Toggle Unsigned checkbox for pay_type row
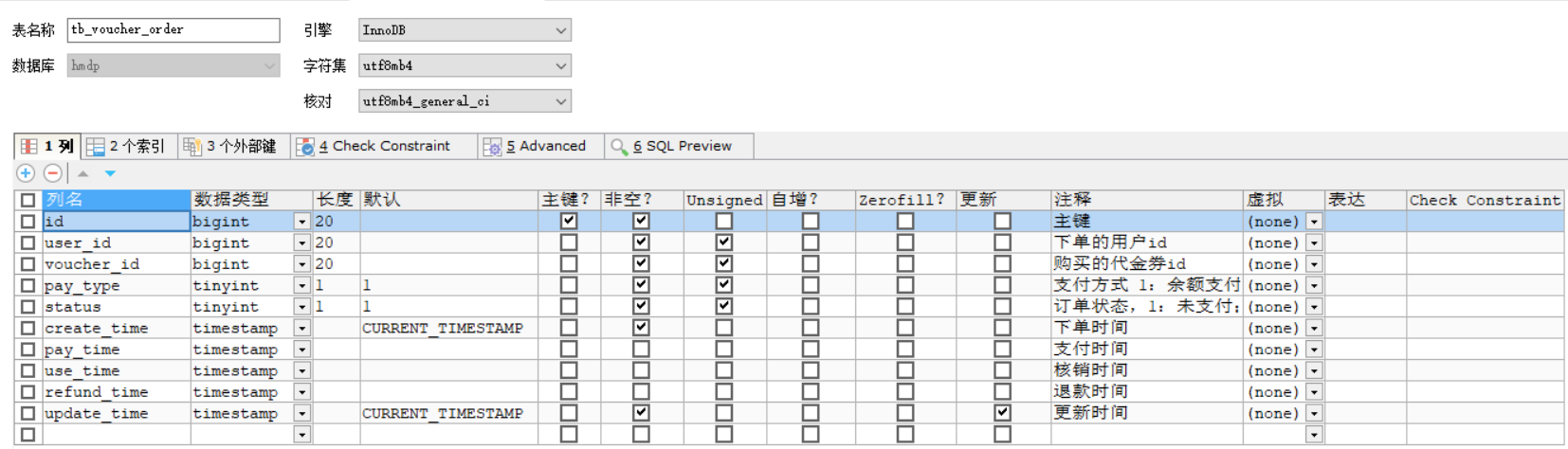Viewport: 1568px width, 449px height. 724,285
